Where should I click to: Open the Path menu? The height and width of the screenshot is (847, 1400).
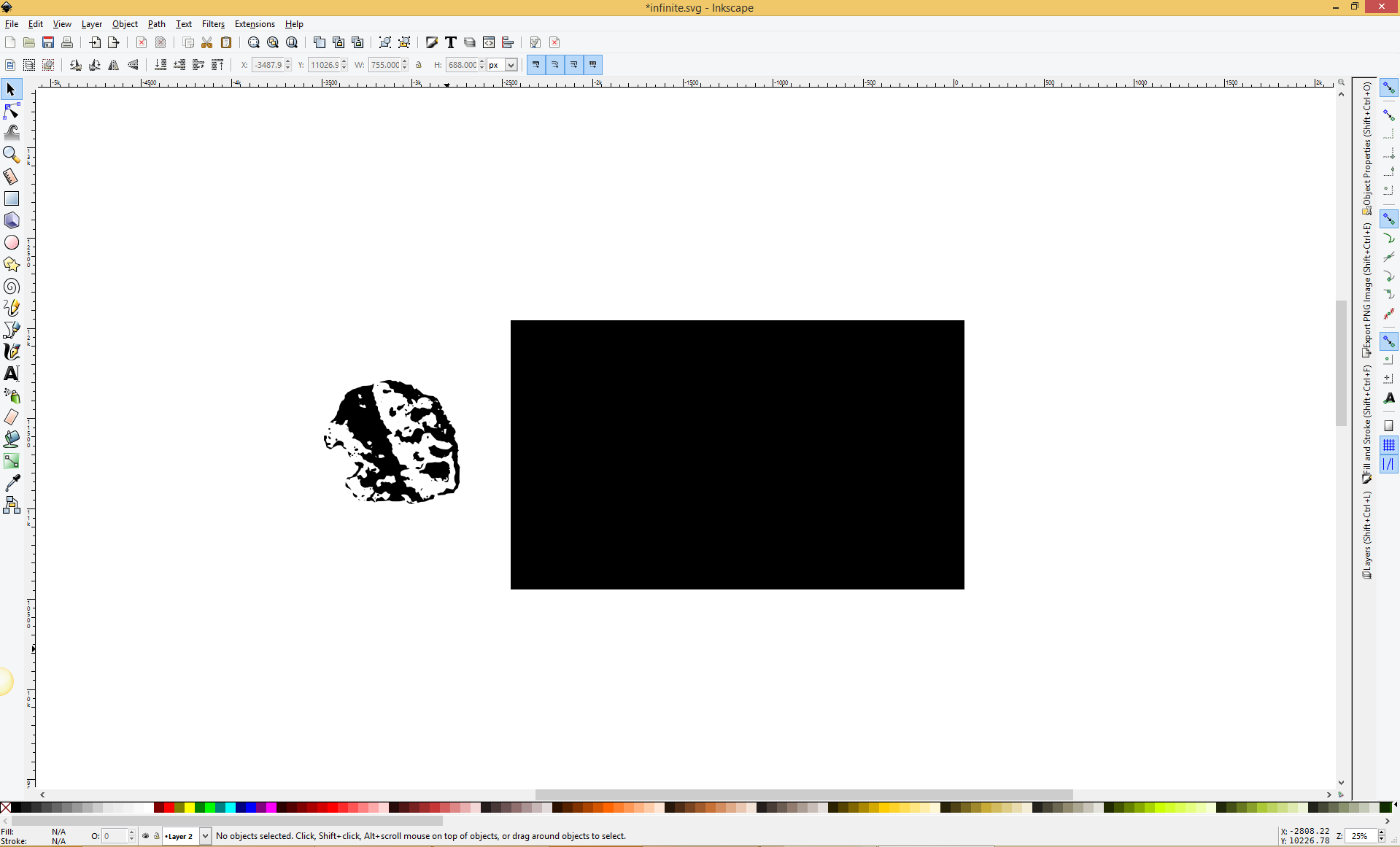tap(156, 24)
